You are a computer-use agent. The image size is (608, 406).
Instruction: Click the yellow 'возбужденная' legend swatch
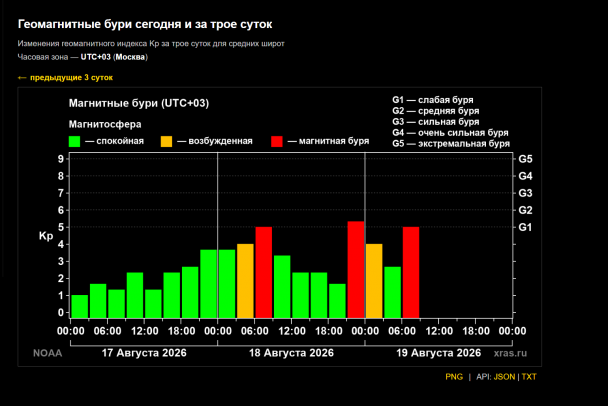tap(166, 142)
